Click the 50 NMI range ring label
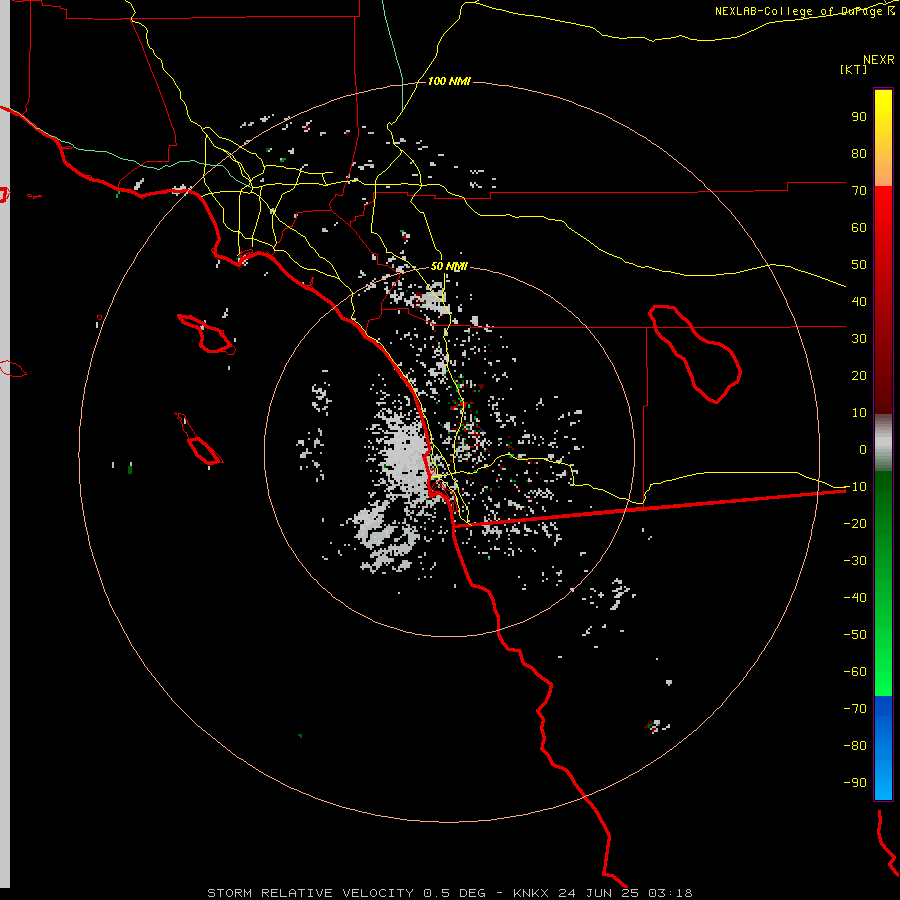Screen dimensions: 900x900 click(449, 266)
